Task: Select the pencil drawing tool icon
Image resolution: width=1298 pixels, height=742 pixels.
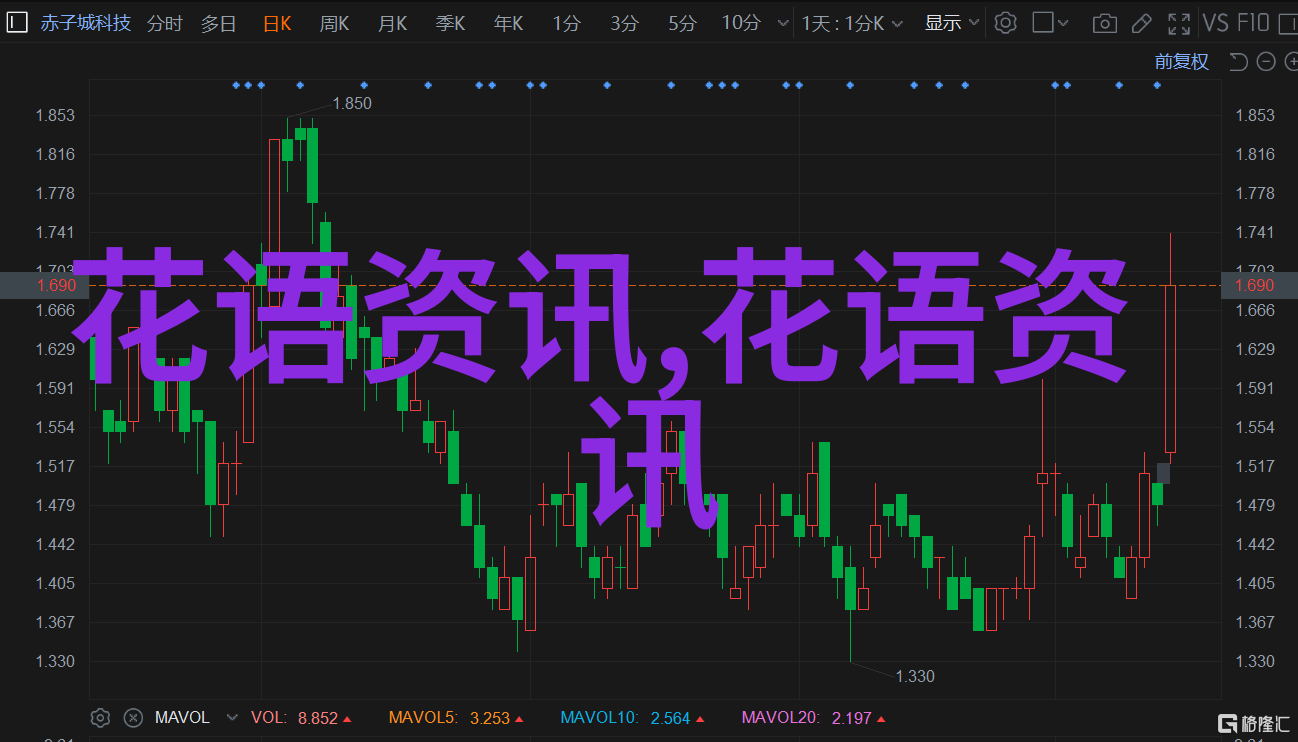Action: pyautogui.click(x=1142, y=22)
